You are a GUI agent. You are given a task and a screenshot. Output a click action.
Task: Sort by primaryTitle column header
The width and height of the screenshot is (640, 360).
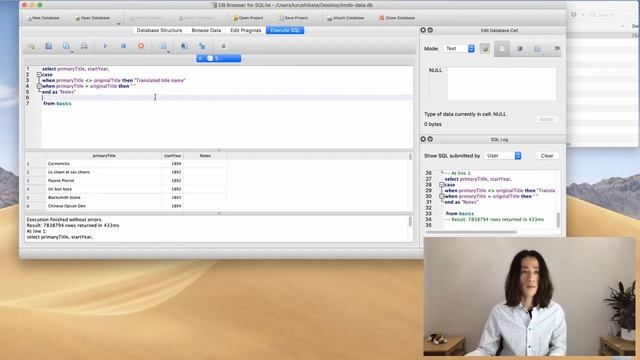[104, 156]
